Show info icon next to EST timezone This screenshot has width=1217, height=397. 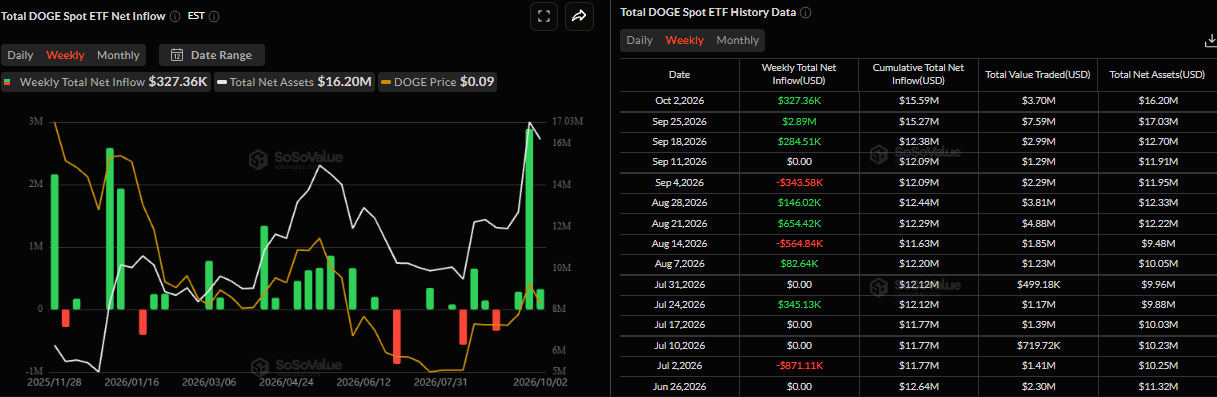coord(215,16)
